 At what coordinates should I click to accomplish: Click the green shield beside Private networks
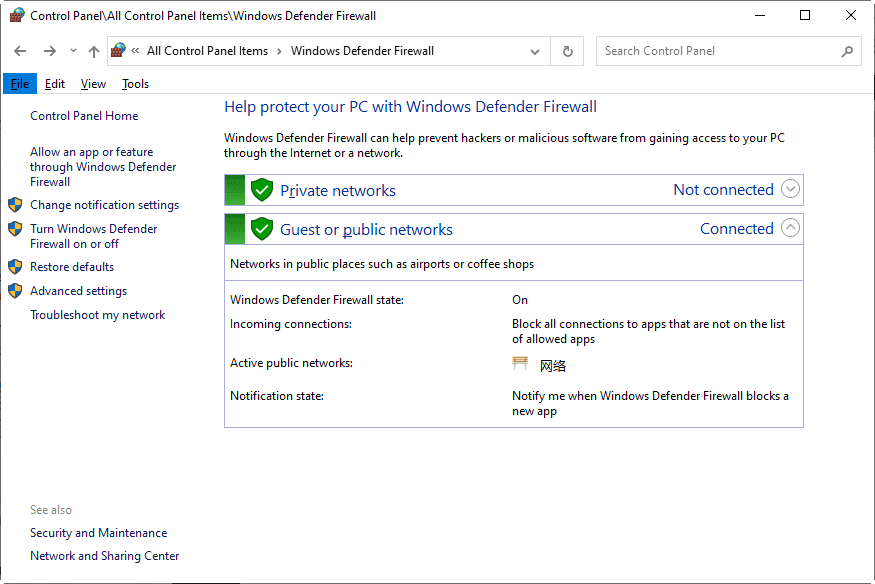pos(262,190)
